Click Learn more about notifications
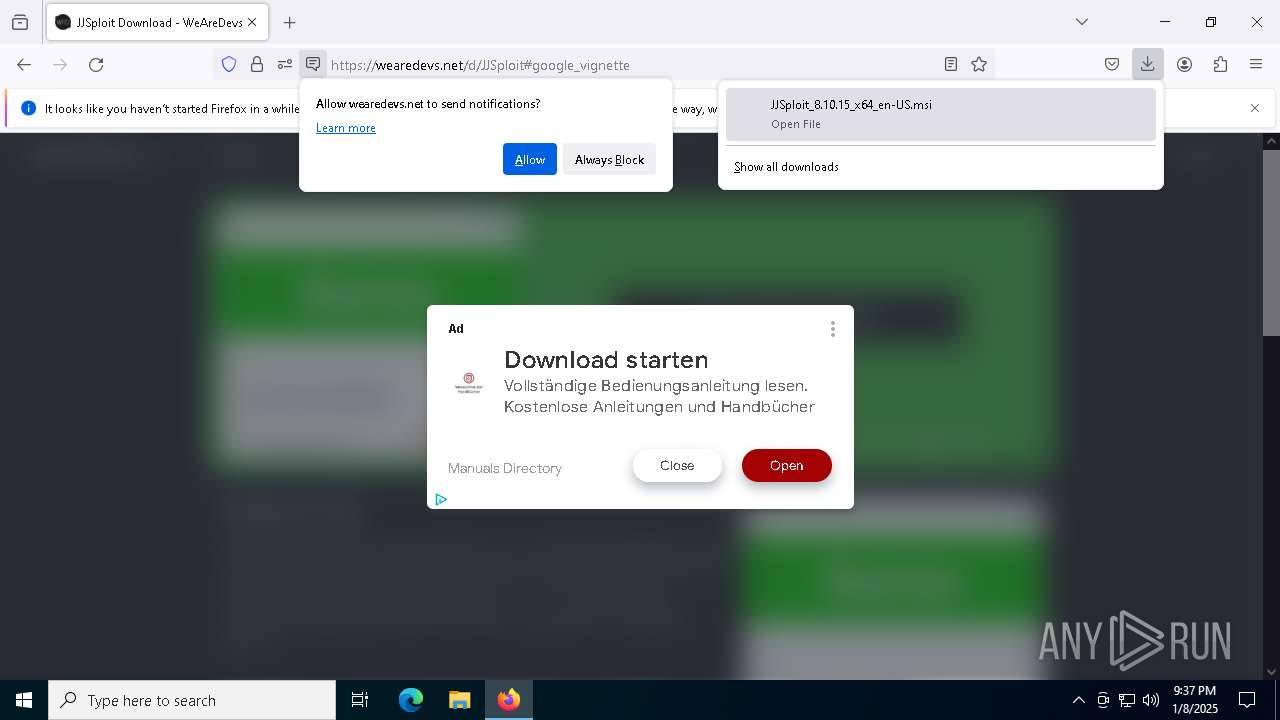Screen dimensions: 1280x720 tap(346, 128)
